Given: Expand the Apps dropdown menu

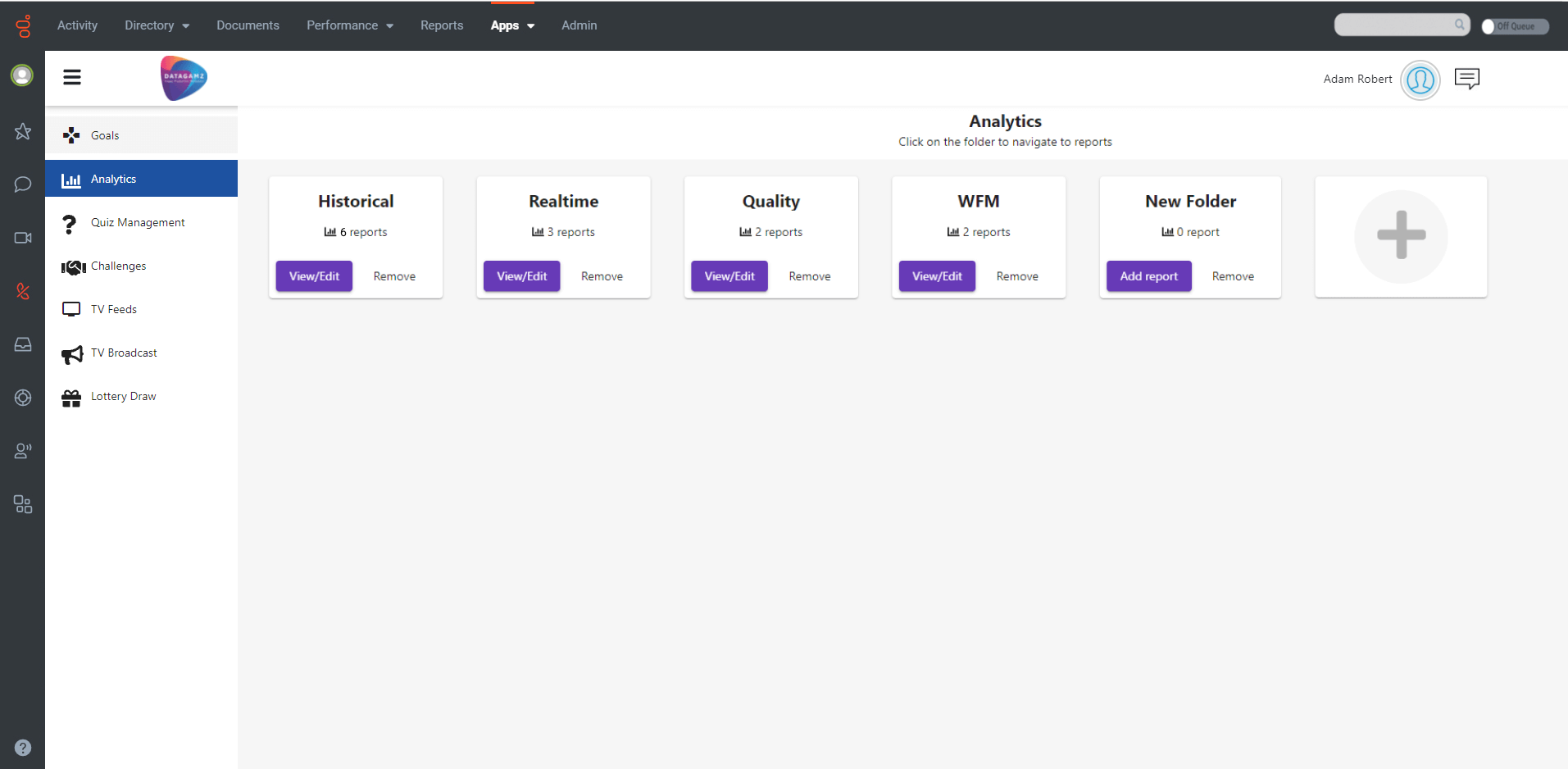Looking at the screenshot, I should click(512, 25).
